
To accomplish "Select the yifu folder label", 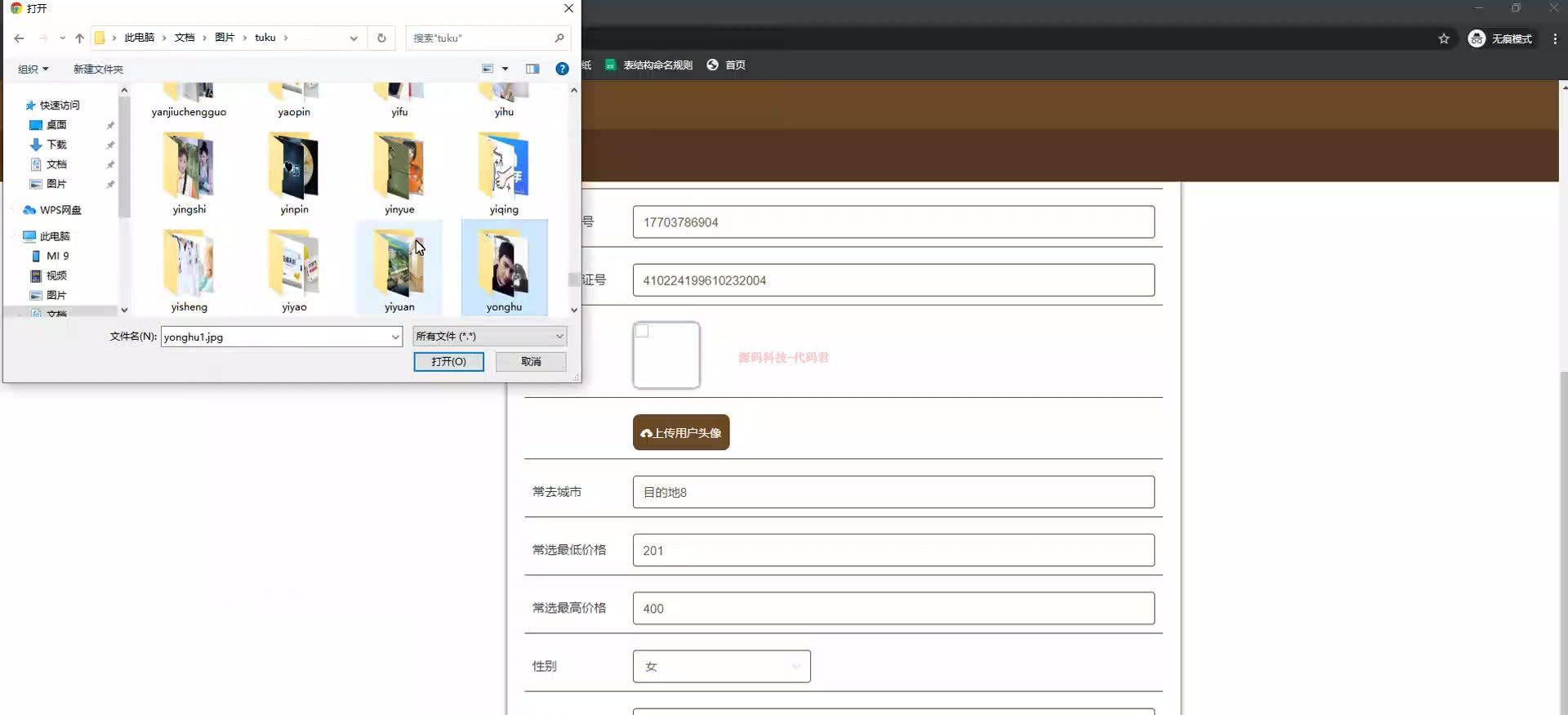I will point(399,112).
